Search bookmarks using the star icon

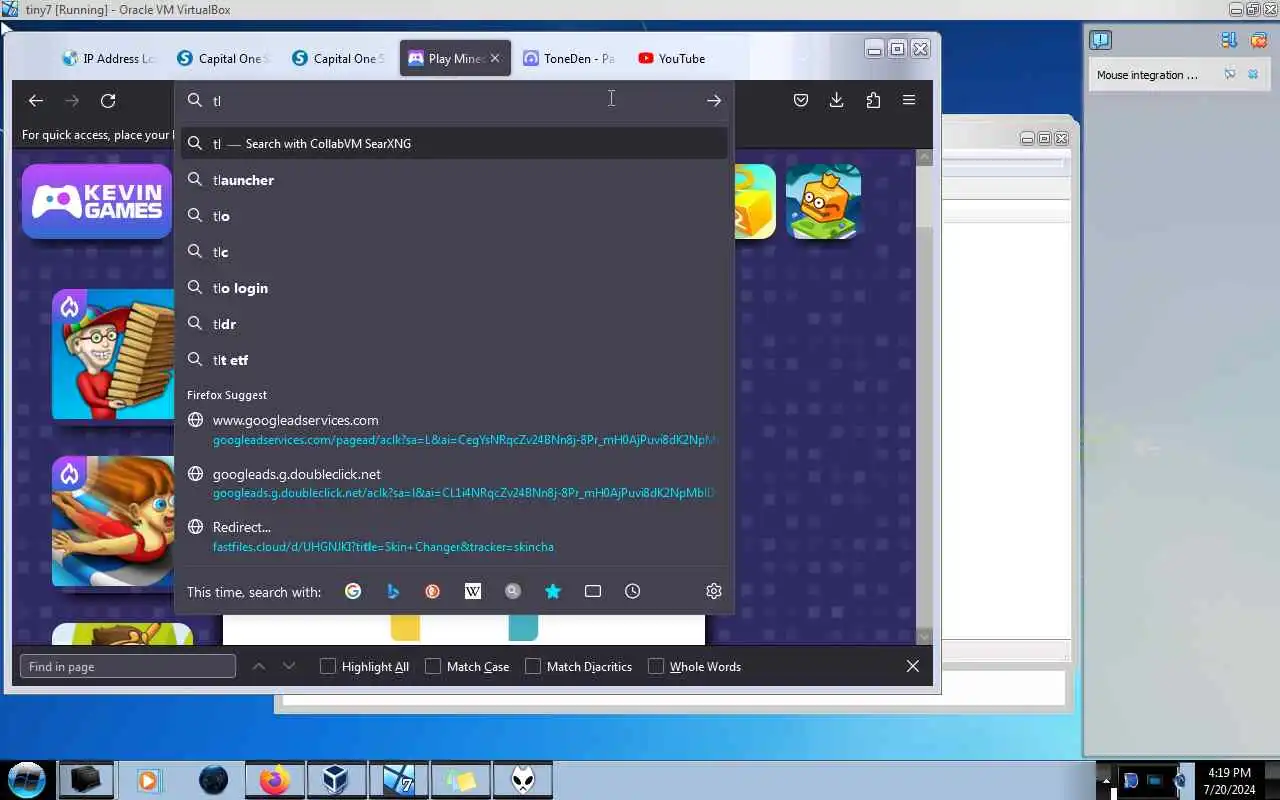pyautogui.click(x=553, y=591)
